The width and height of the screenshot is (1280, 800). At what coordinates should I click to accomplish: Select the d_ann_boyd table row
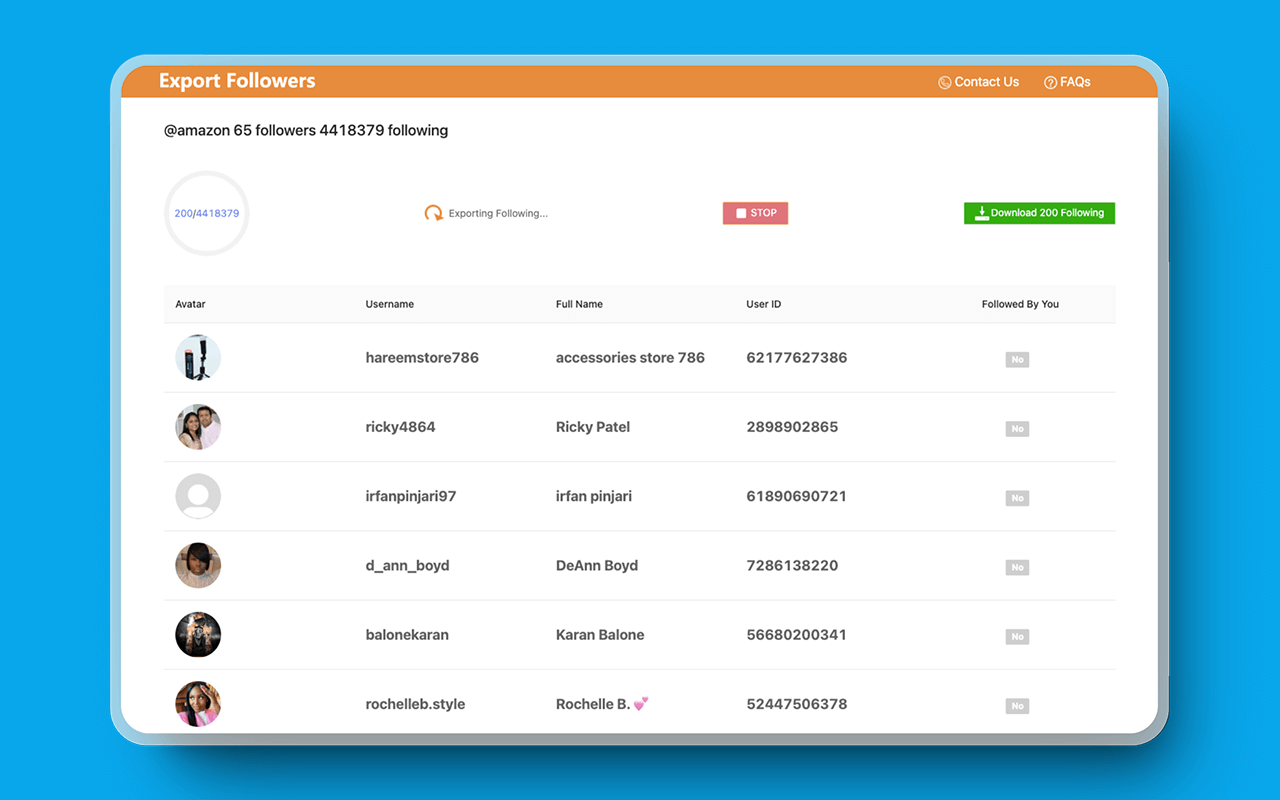click(x=640, y=565)
